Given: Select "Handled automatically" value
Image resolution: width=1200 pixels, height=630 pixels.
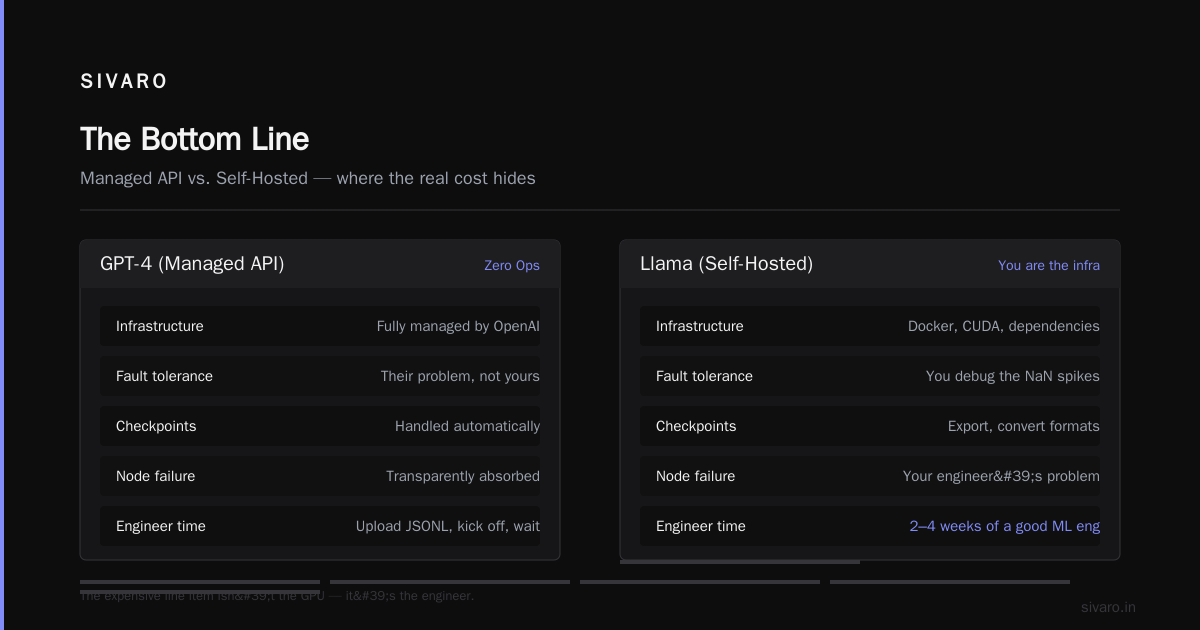Looking at the screenshot, I should pos(467,426).
